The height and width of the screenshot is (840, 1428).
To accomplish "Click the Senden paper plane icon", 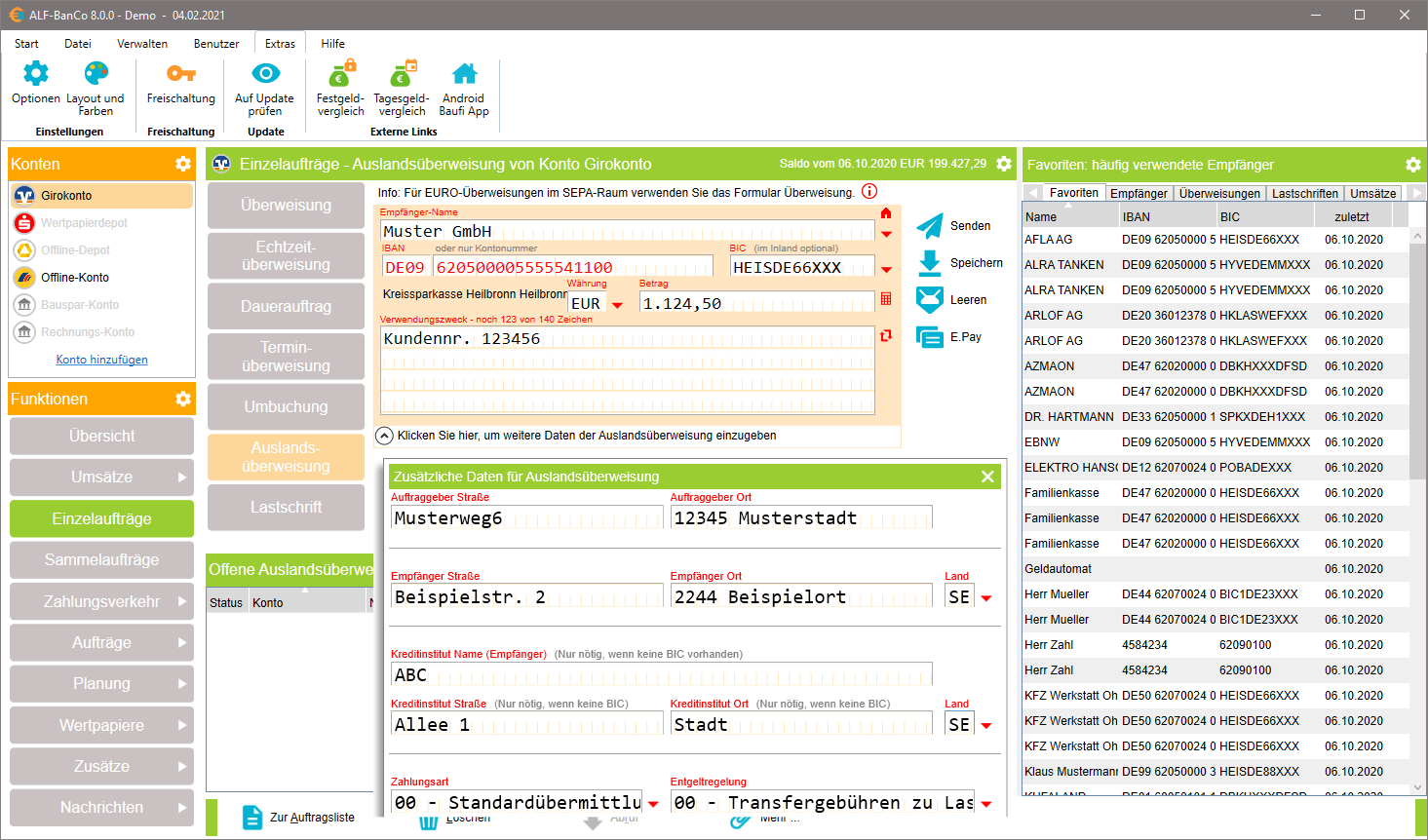I will pos(930,226).
